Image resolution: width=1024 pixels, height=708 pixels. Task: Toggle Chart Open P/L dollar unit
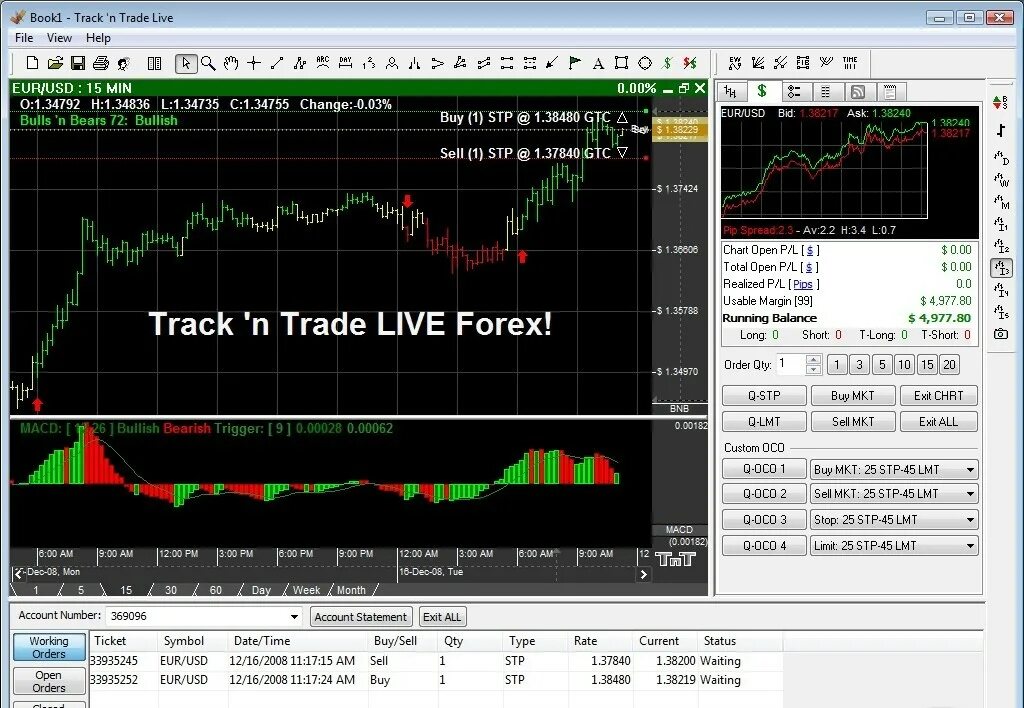[810, 250]
